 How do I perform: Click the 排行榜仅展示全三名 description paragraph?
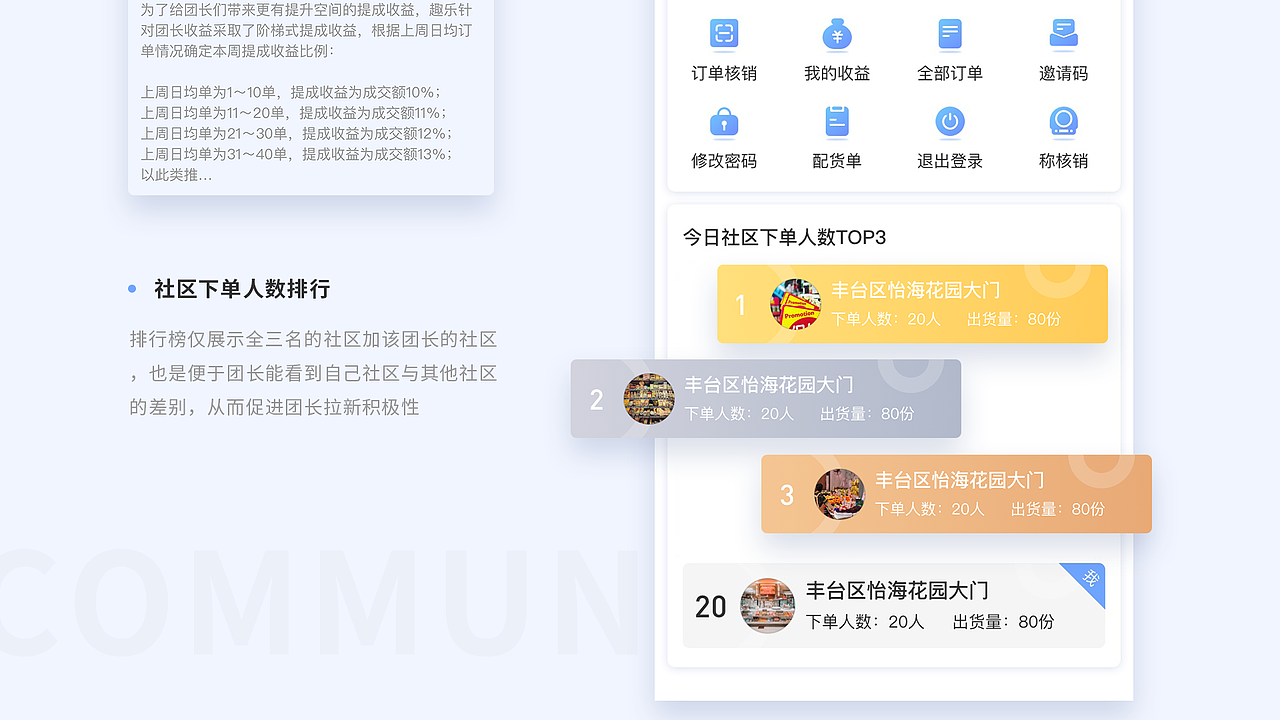pyautogui.click(x=314, y=373)
